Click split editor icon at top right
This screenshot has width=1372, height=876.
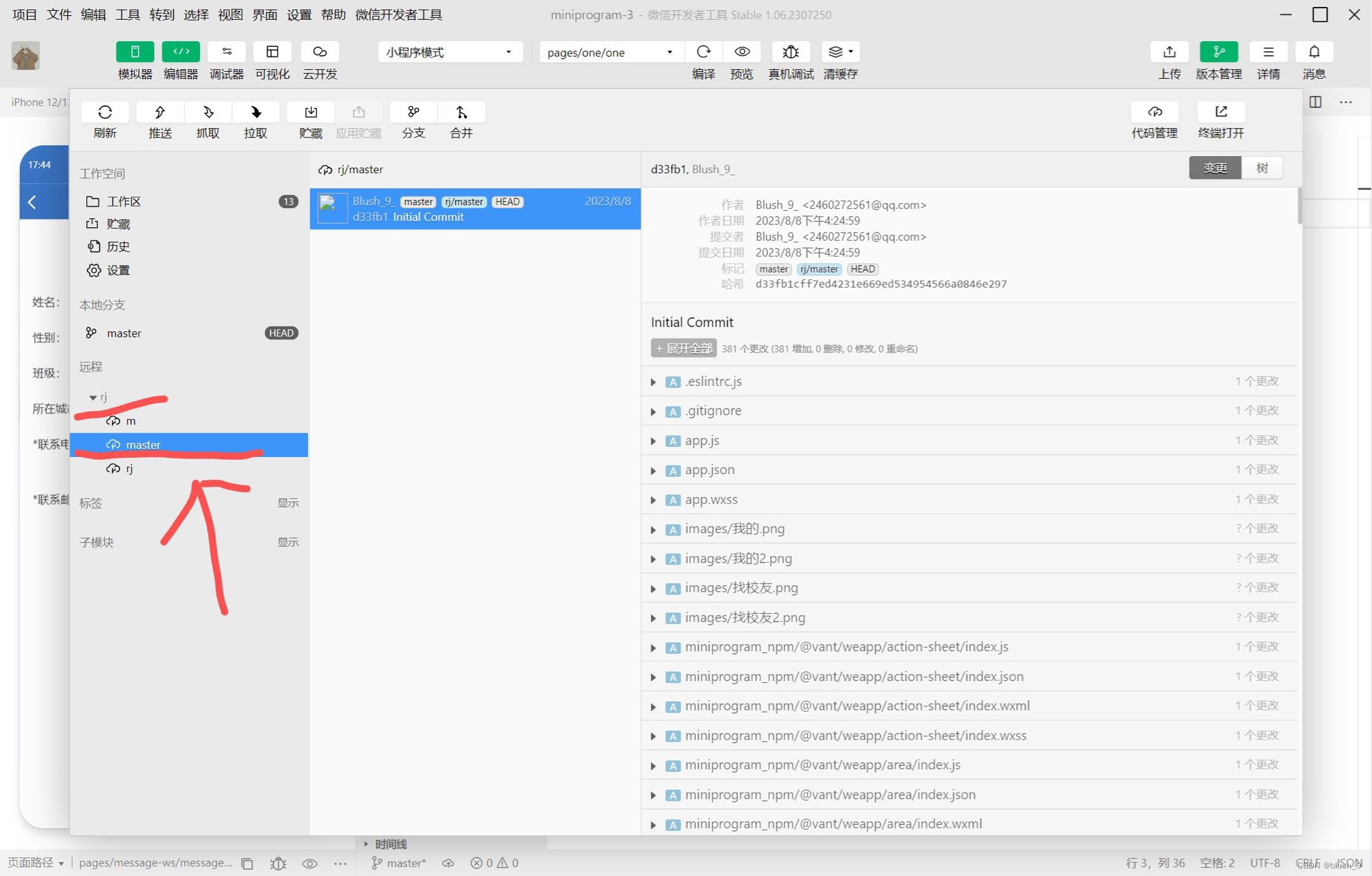coord(1315,102)
